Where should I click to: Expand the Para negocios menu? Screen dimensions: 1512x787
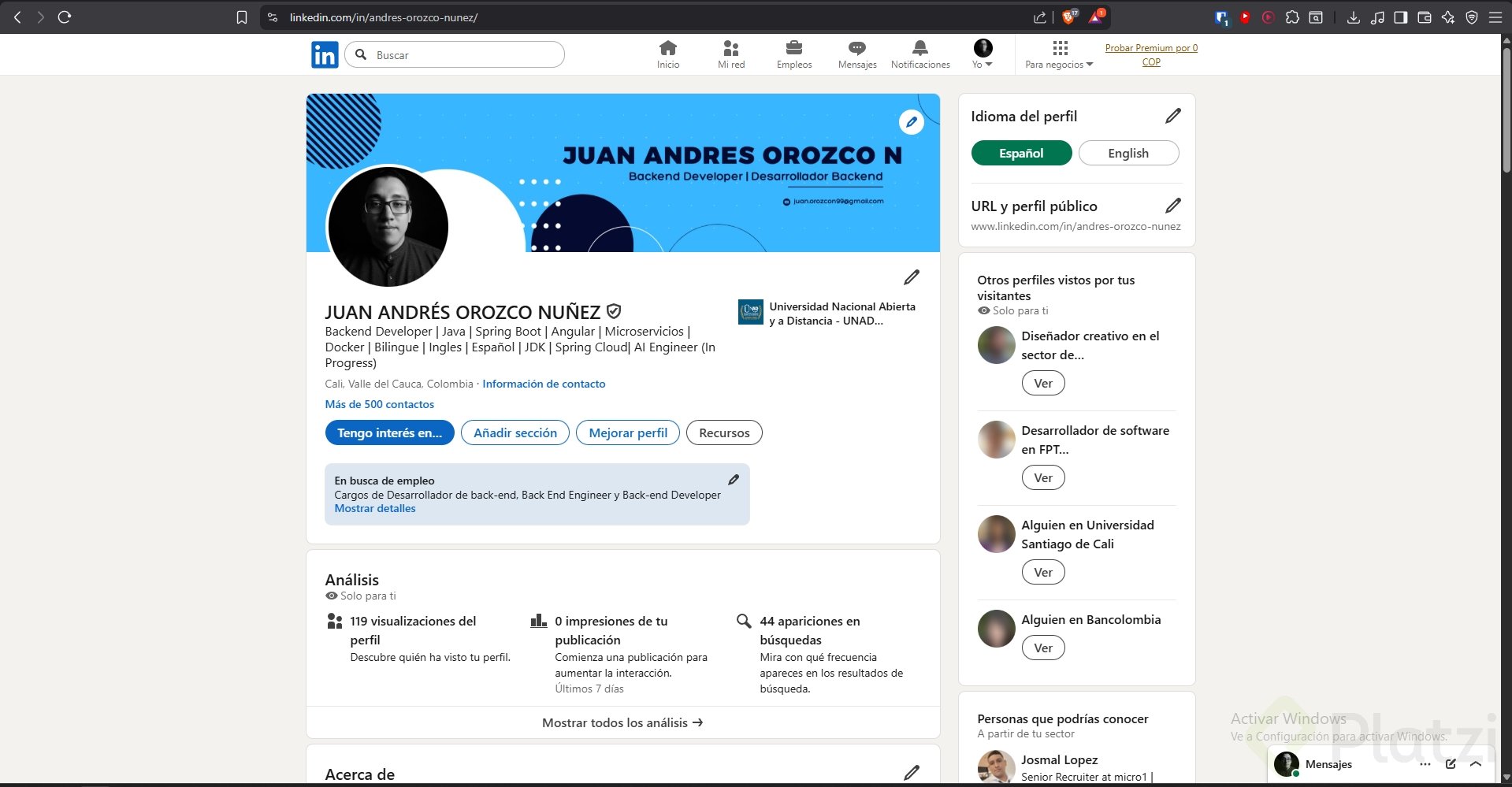(x=1060, y=54)
